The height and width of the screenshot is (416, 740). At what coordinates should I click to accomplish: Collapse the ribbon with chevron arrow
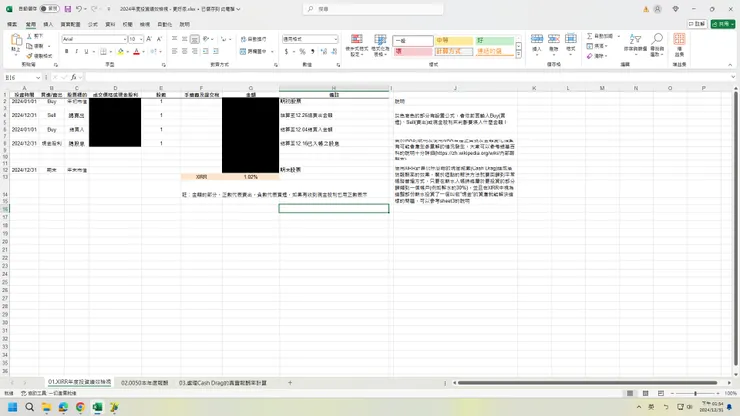click(x=730, y=65)
